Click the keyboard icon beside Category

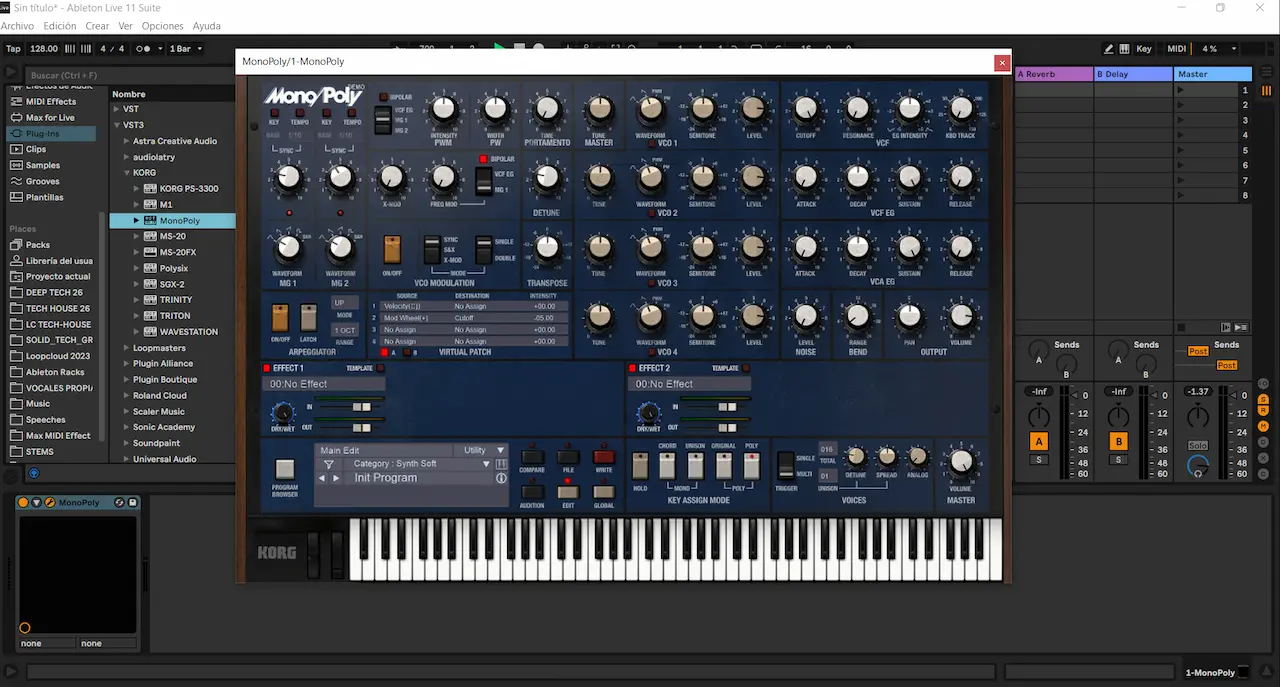pos(501,464)
